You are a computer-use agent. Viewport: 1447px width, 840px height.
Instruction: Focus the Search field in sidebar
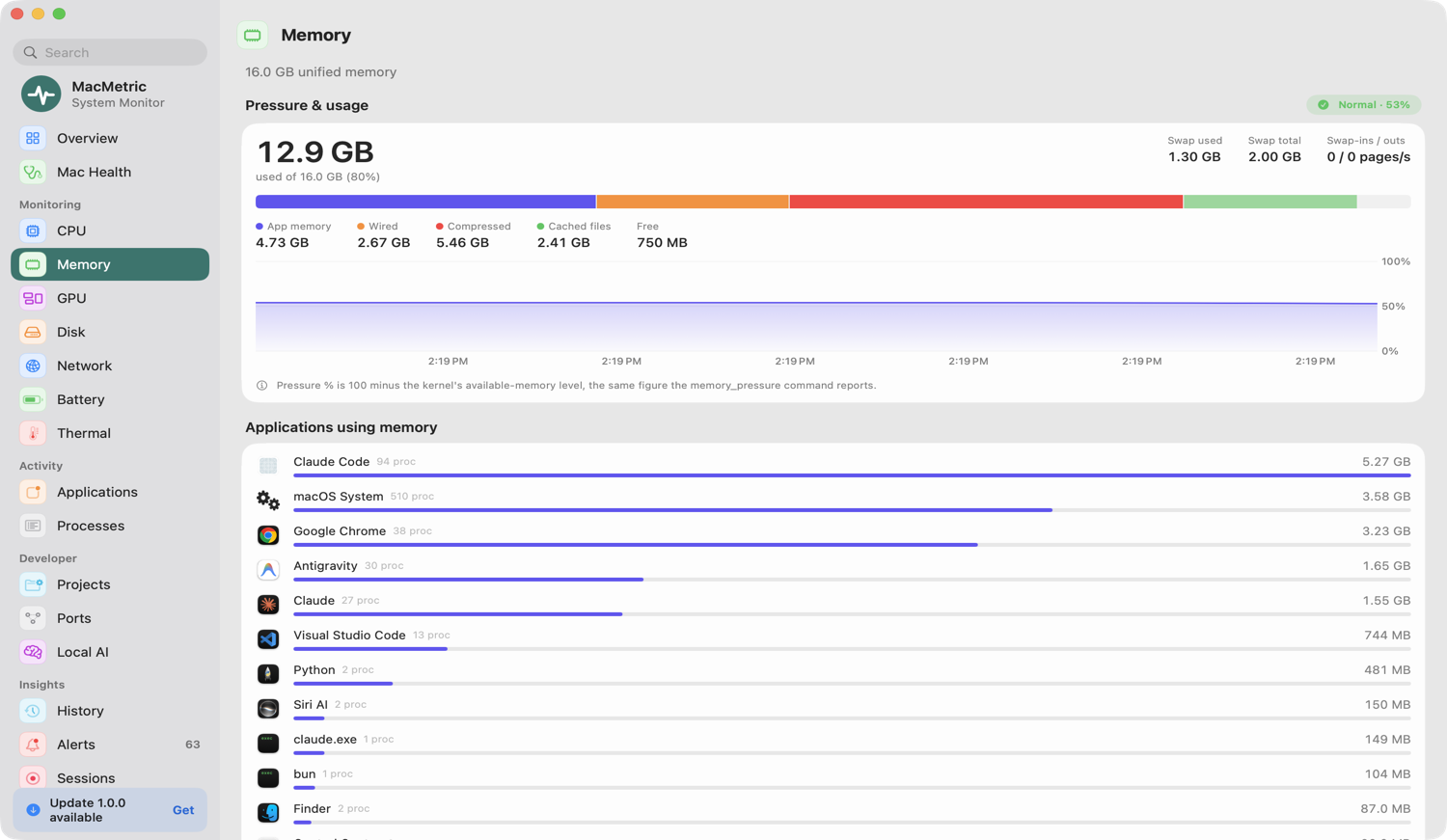110,53
